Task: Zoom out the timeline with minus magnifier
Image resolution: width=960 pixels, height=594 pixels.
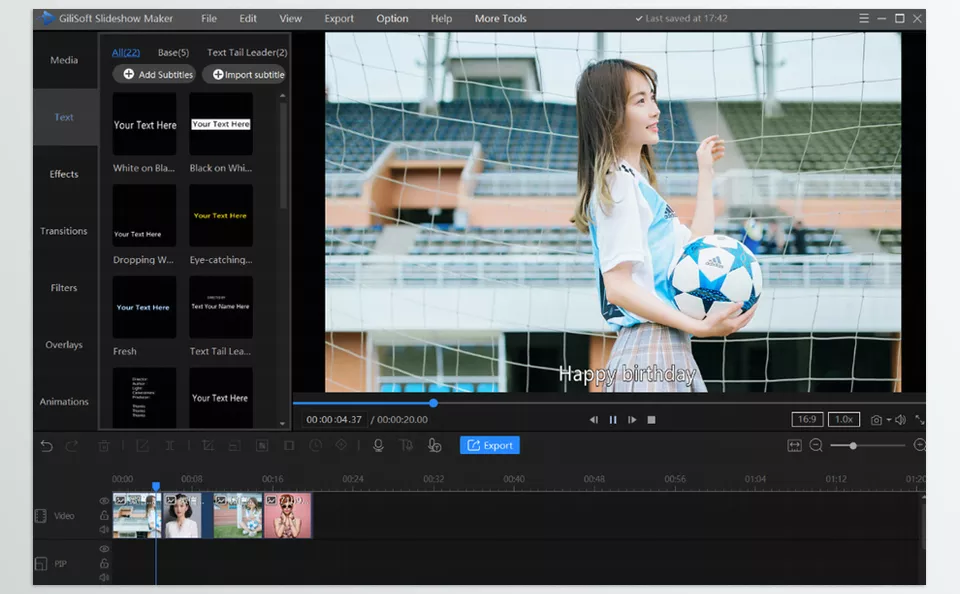Action: tap(816, 446)
